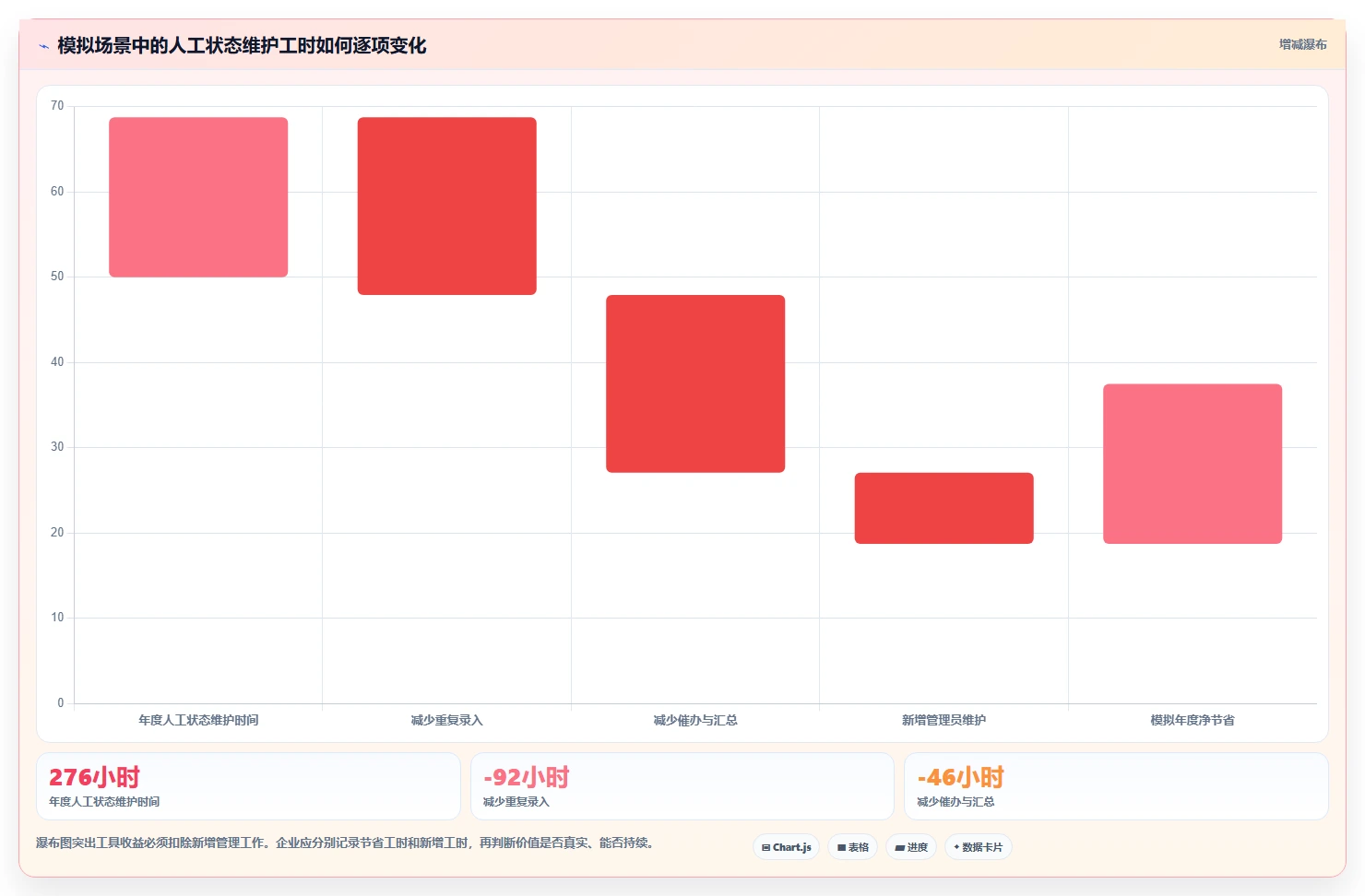Click the 减少重复录入 red bar
Screen dimensions: 1365x896
(x=447, y=206)
